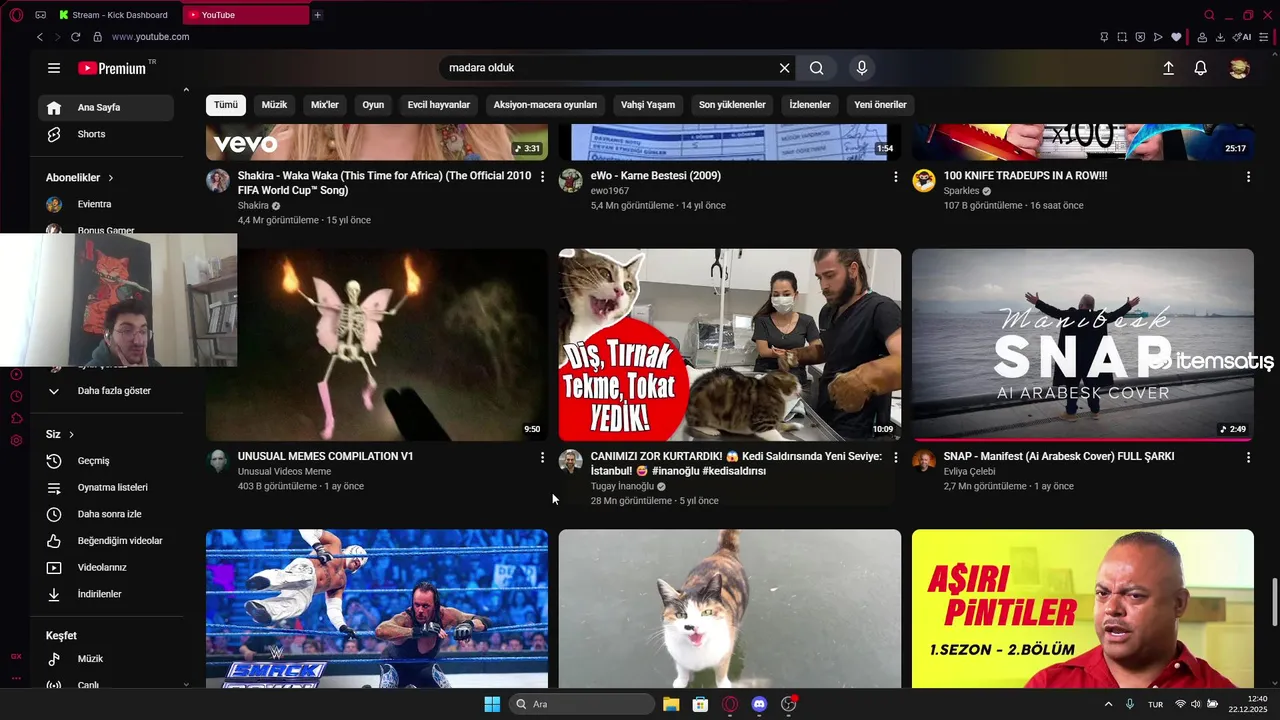1280x720 pixels.
Task: Open Oynatma listeleri playlists
Action: click(x=106, y=488)
